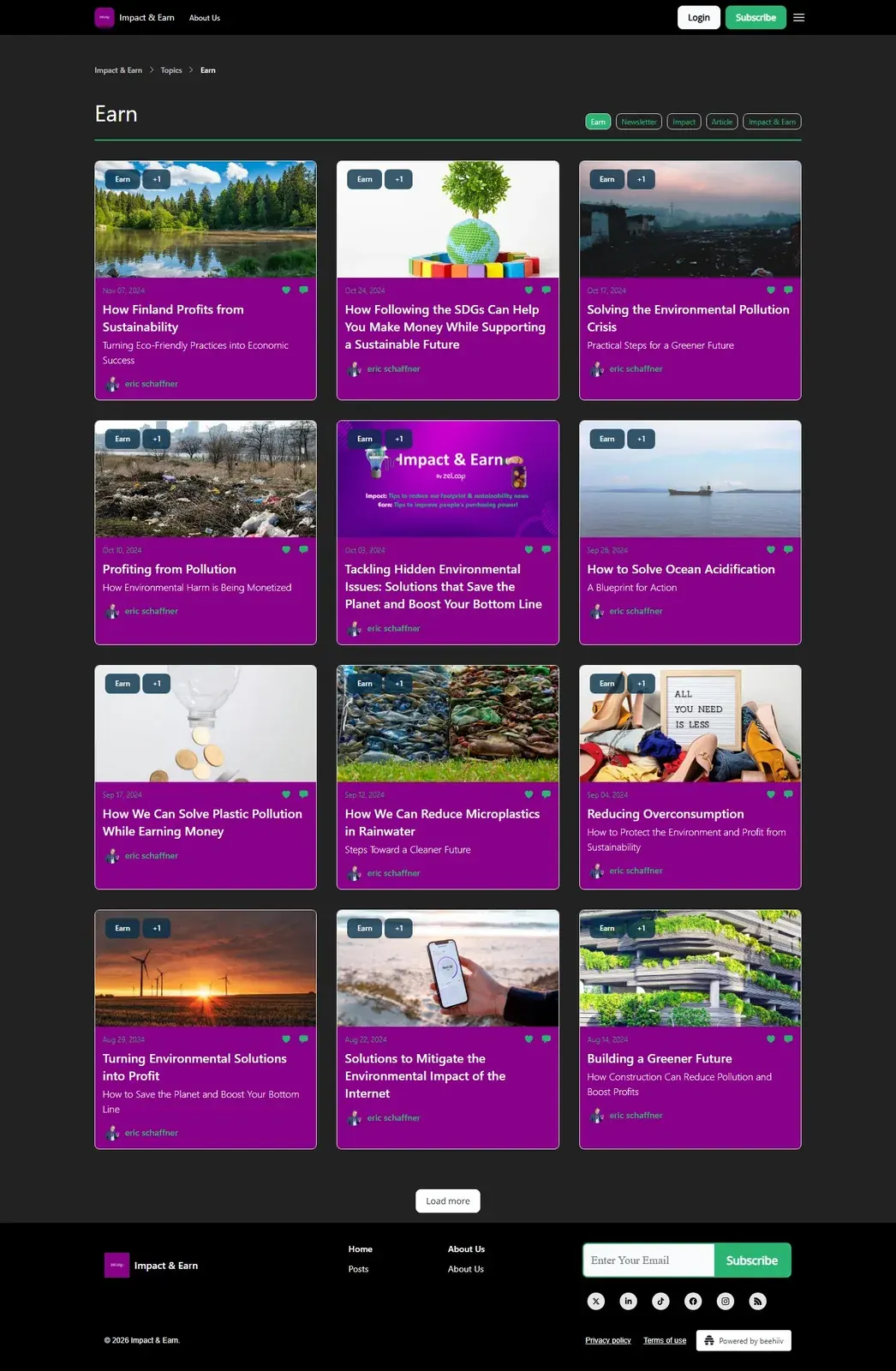Open comments on Internet Impact post
896x1371 pixels.
click(547, 1039)
